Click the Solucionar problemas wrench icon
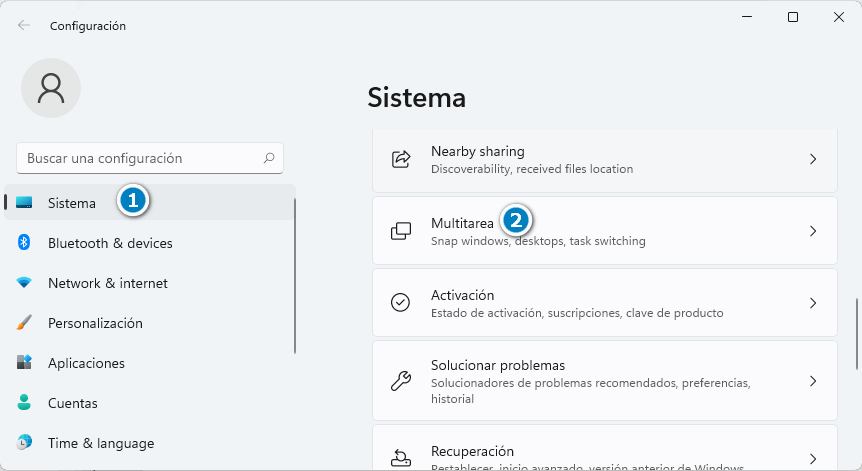The height and width of the screenshot is (471, 862). pyautogui.click(x=401, y=381)
